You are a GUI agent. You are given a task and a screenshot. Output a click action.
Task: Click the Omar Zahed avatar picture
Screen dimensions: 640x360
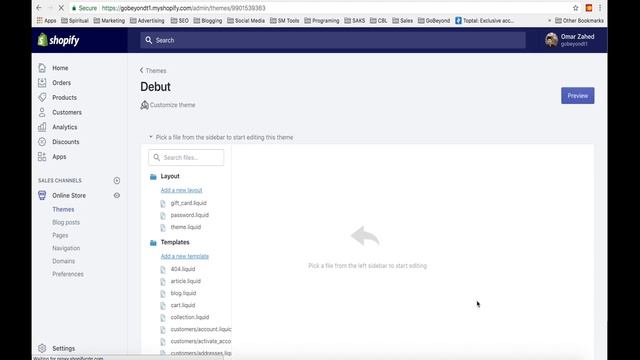point(551,40)
